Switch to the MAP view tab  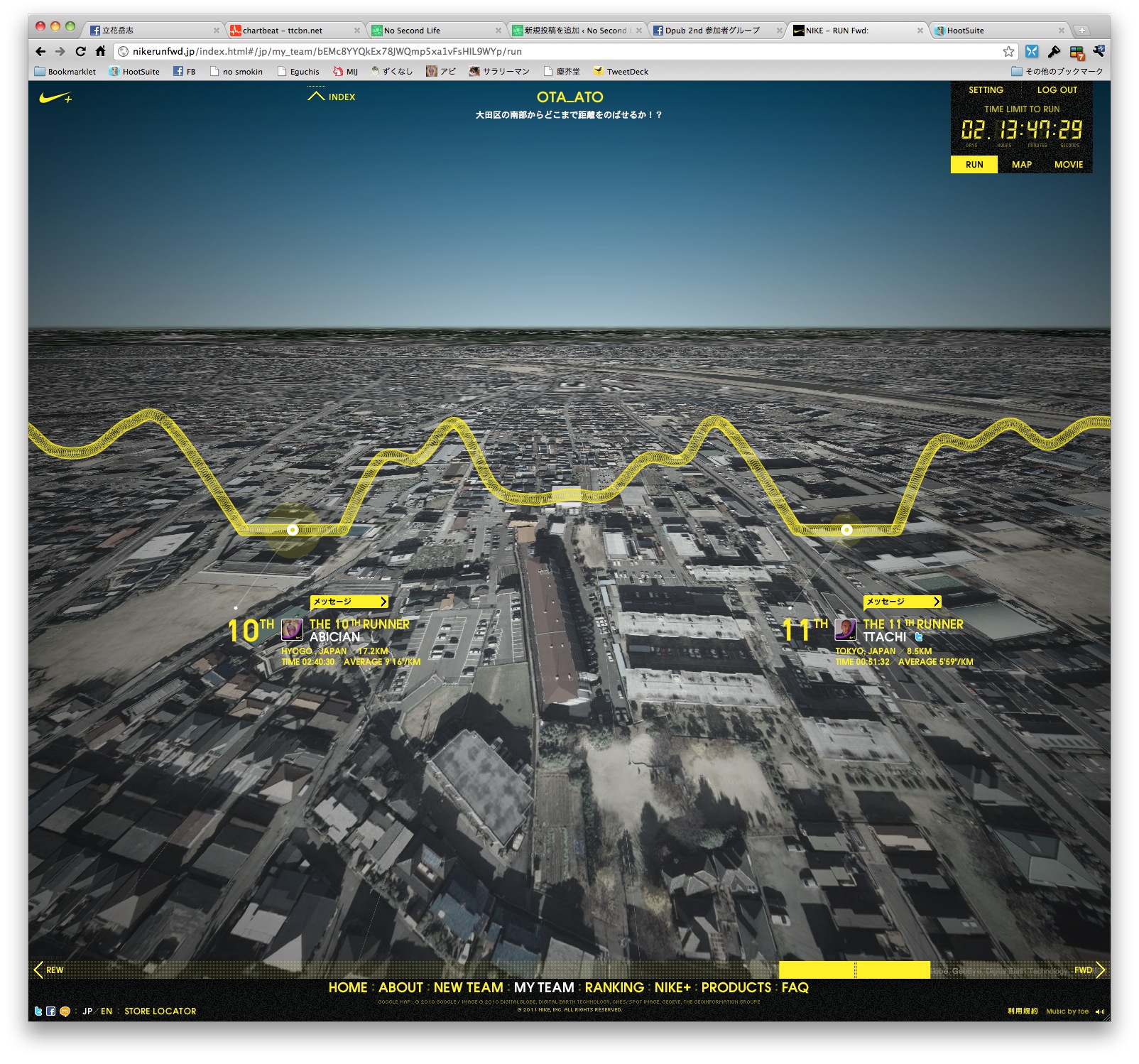click(x=1021, y=164)
